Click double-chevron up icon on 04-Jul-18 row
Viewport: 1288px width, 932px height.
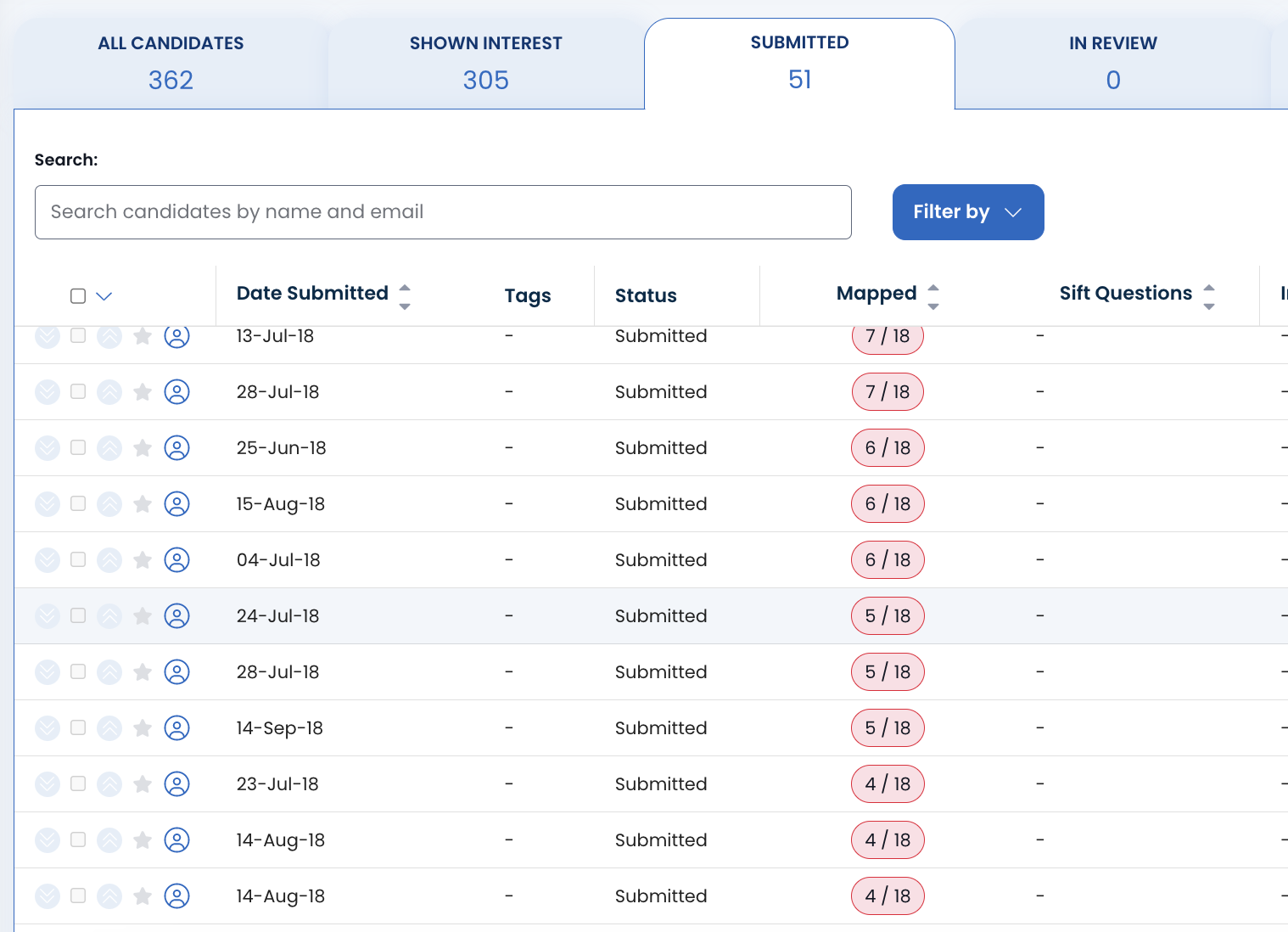pyautogui.click(x=109, y=560)
